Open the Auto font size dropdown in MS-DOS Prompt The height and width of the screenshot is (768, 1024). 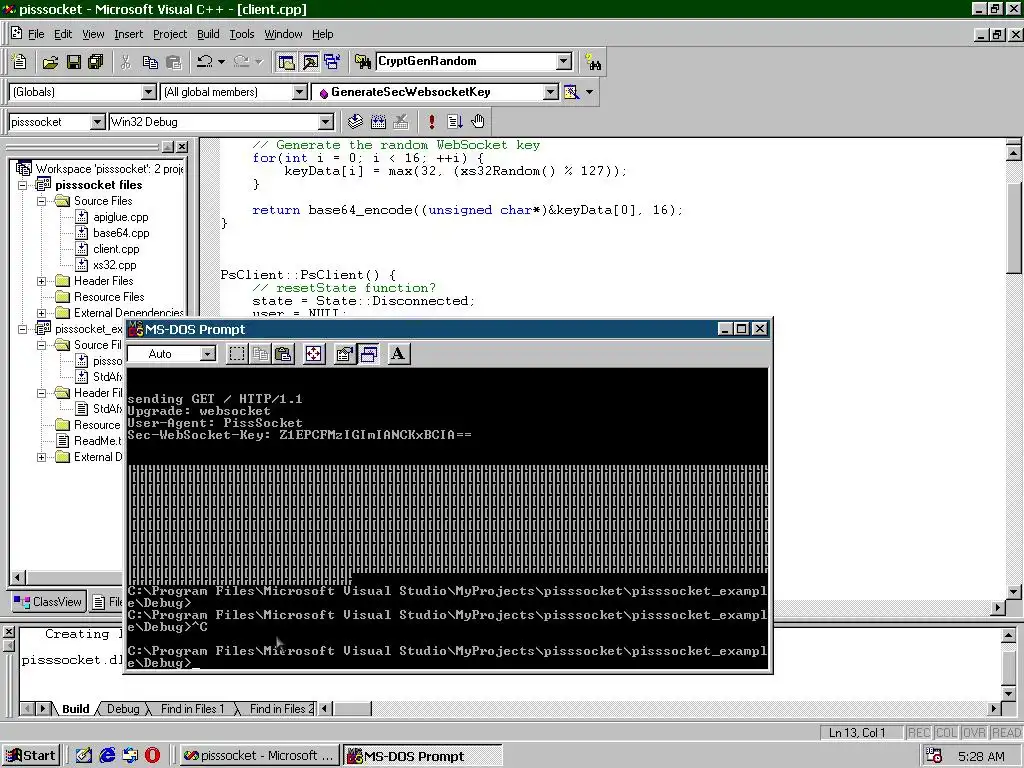[x=208, y=354]
